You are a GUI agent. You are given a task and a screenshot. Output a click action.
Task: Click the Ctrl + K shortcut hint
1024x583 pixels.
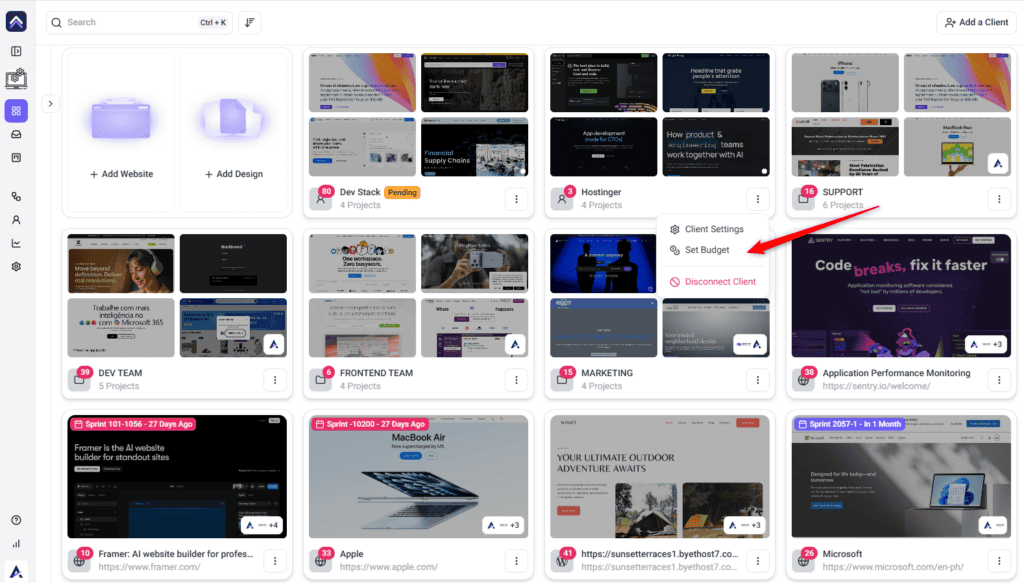[x=213, y=22]
